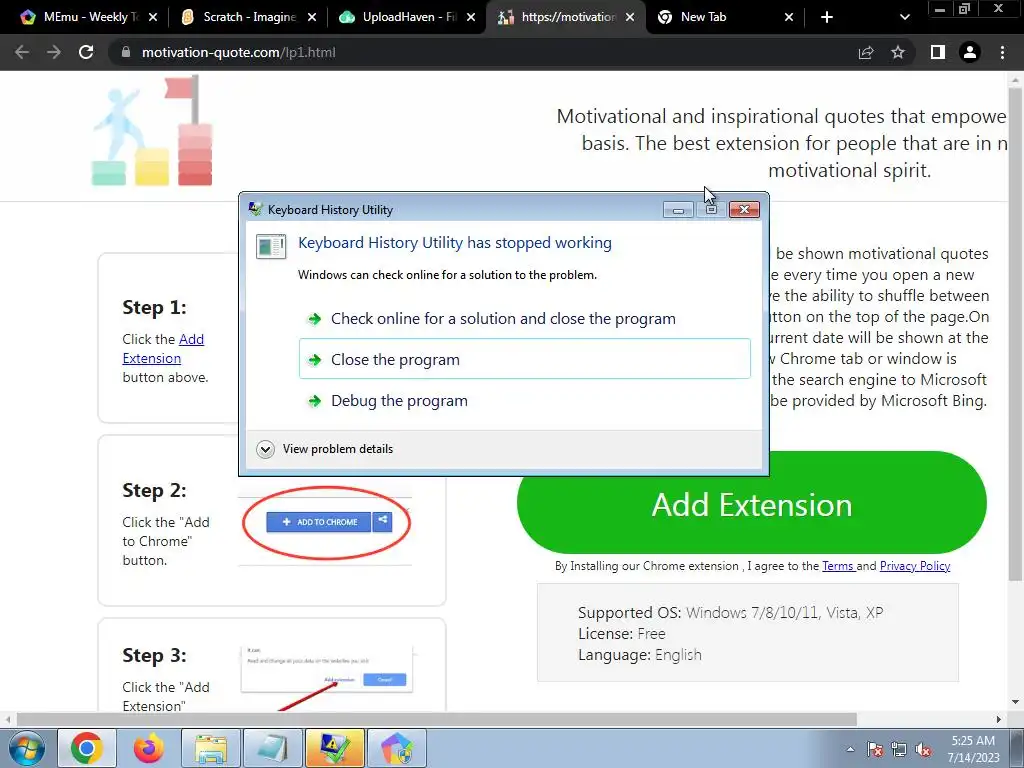Click the Chrome taskbar icon
Viewport: 1024px width, 768px height.
click(x=87, y=748)
